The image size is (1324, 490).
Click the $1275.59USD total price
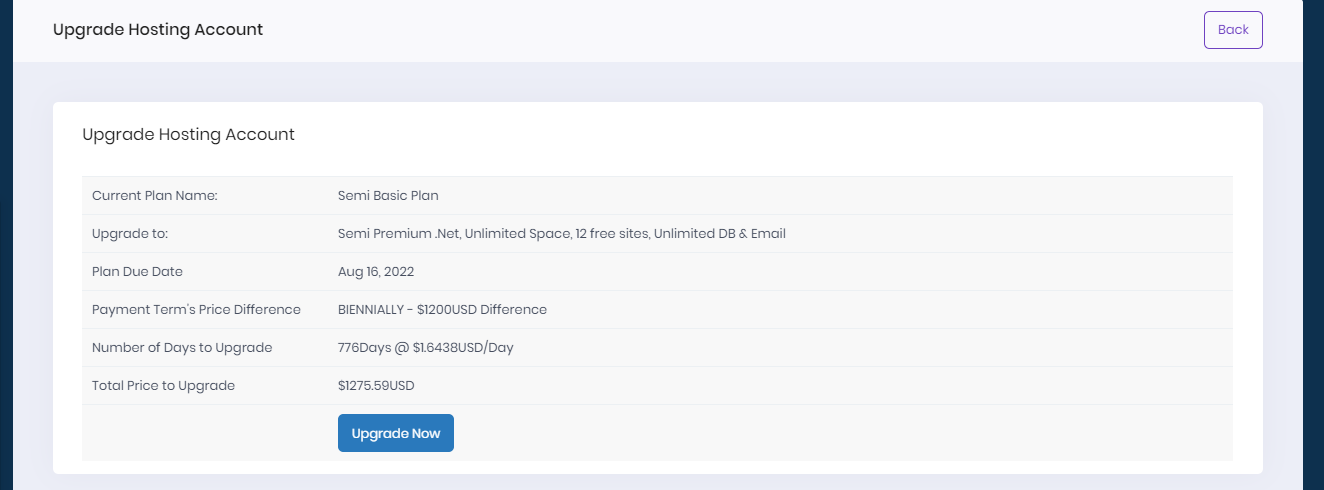click(x=376, y=386)
